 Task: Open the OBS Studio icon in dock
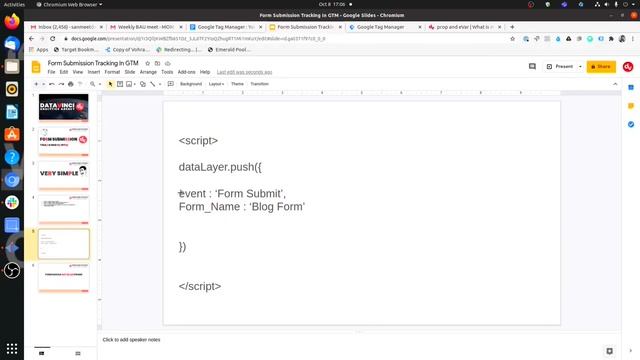(x=12, y=270)
